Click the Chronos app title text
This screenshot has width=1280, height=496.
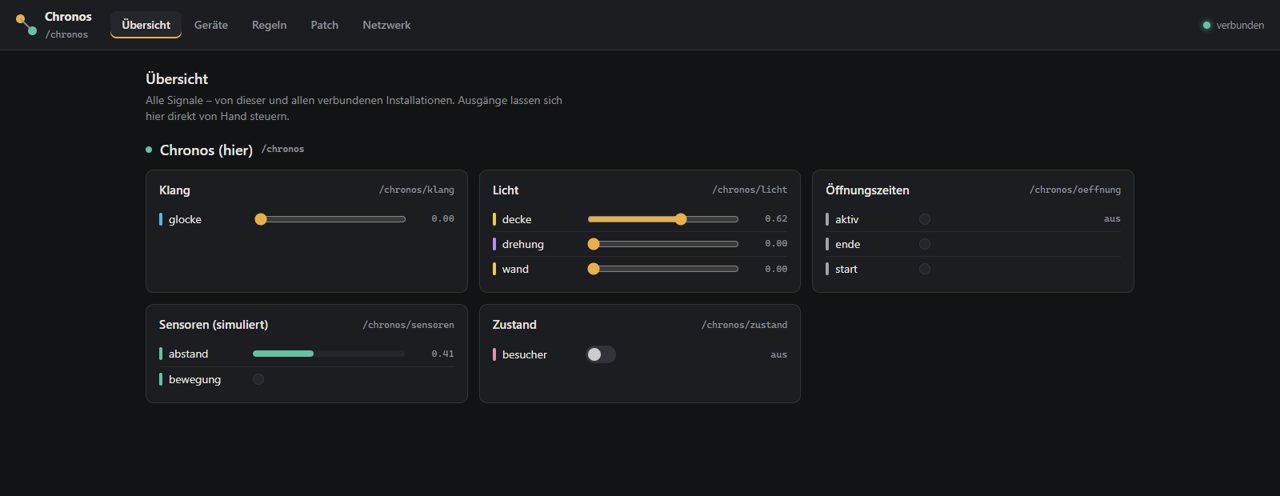(x=68, y=17)
